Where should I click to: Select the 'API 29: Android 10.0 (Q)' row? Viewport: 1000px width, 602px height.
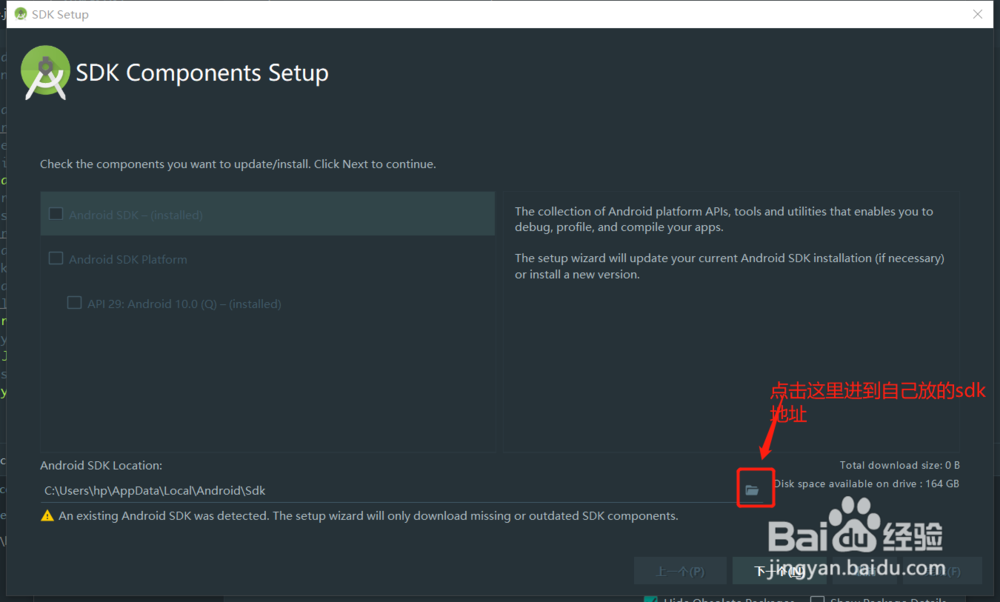[x=268, y=304]
